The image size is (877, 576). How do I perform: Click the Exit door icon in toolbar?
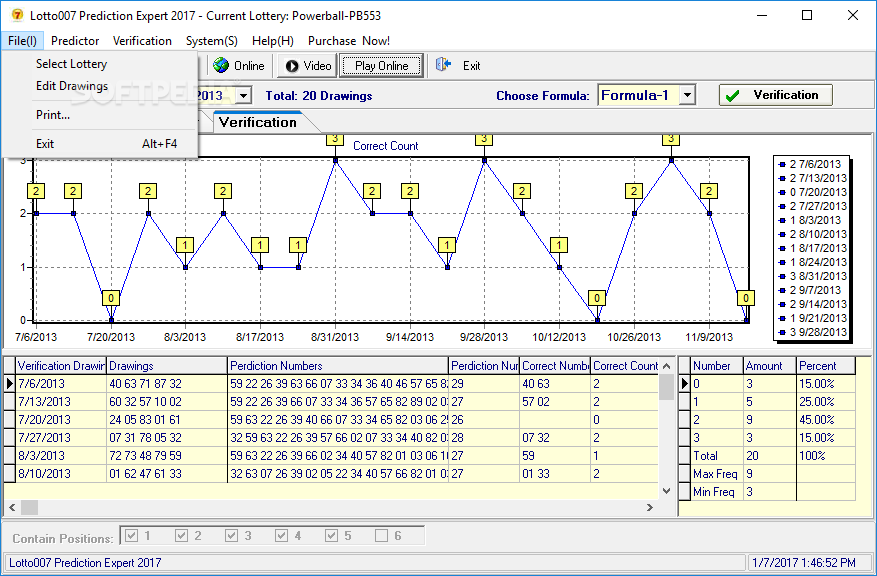click(444, 64)
